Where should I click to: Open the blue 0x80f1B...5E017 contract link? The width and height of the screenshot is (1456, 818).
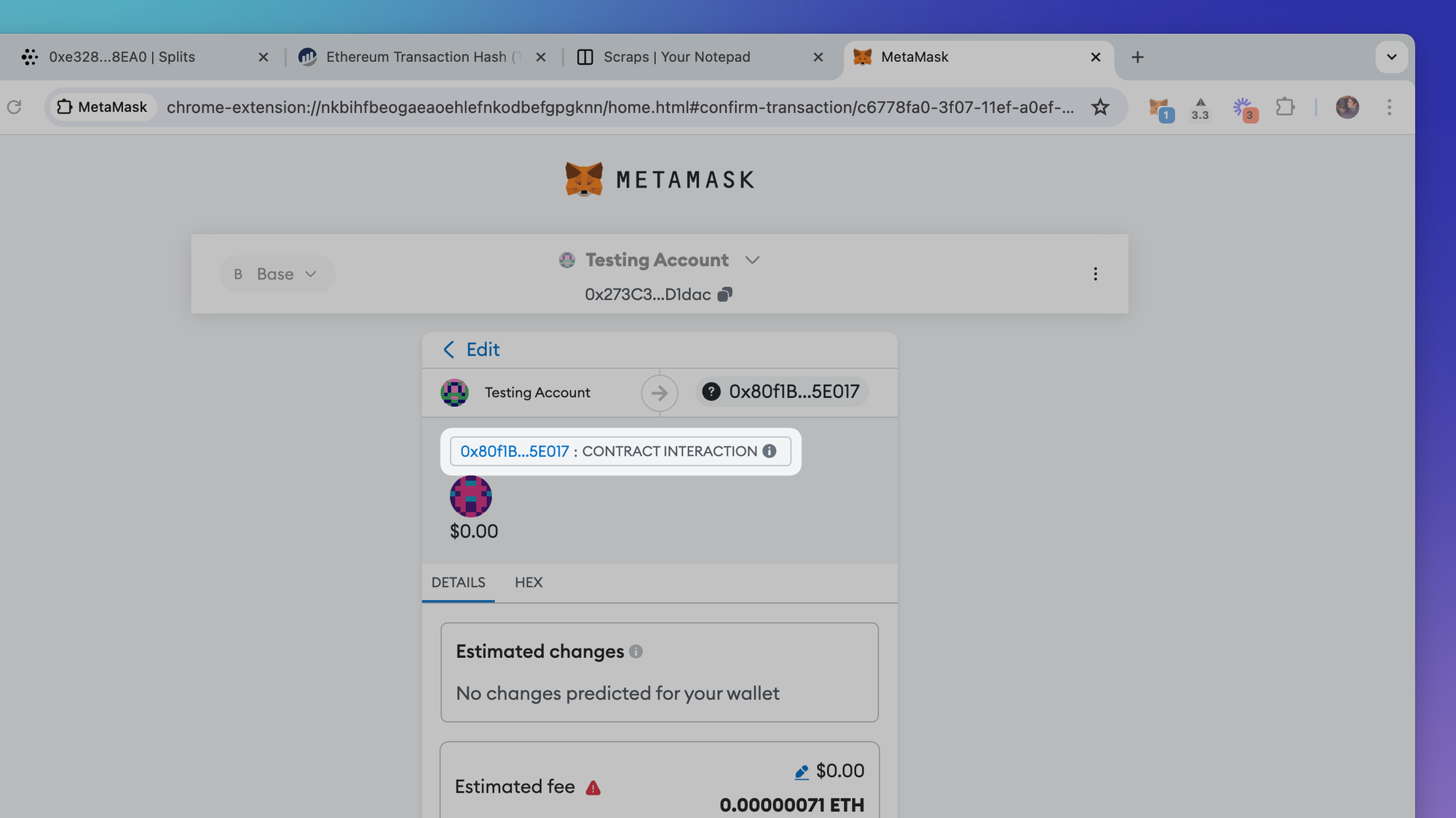click(514, 451)
